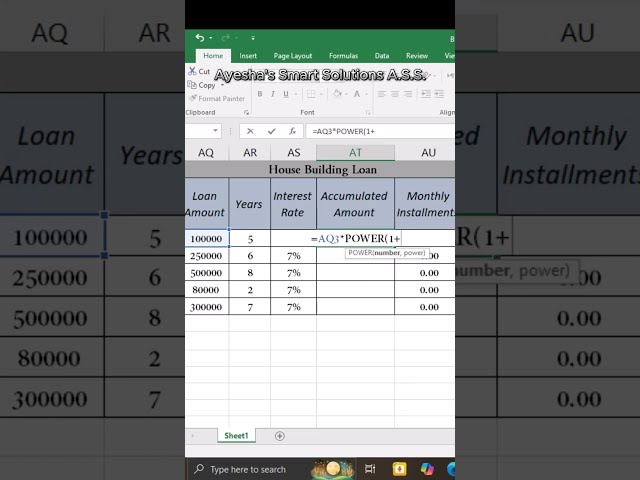Screen dimensions: 640x480
Task: Select the AT column header
Action: click(x=355, y=153)
